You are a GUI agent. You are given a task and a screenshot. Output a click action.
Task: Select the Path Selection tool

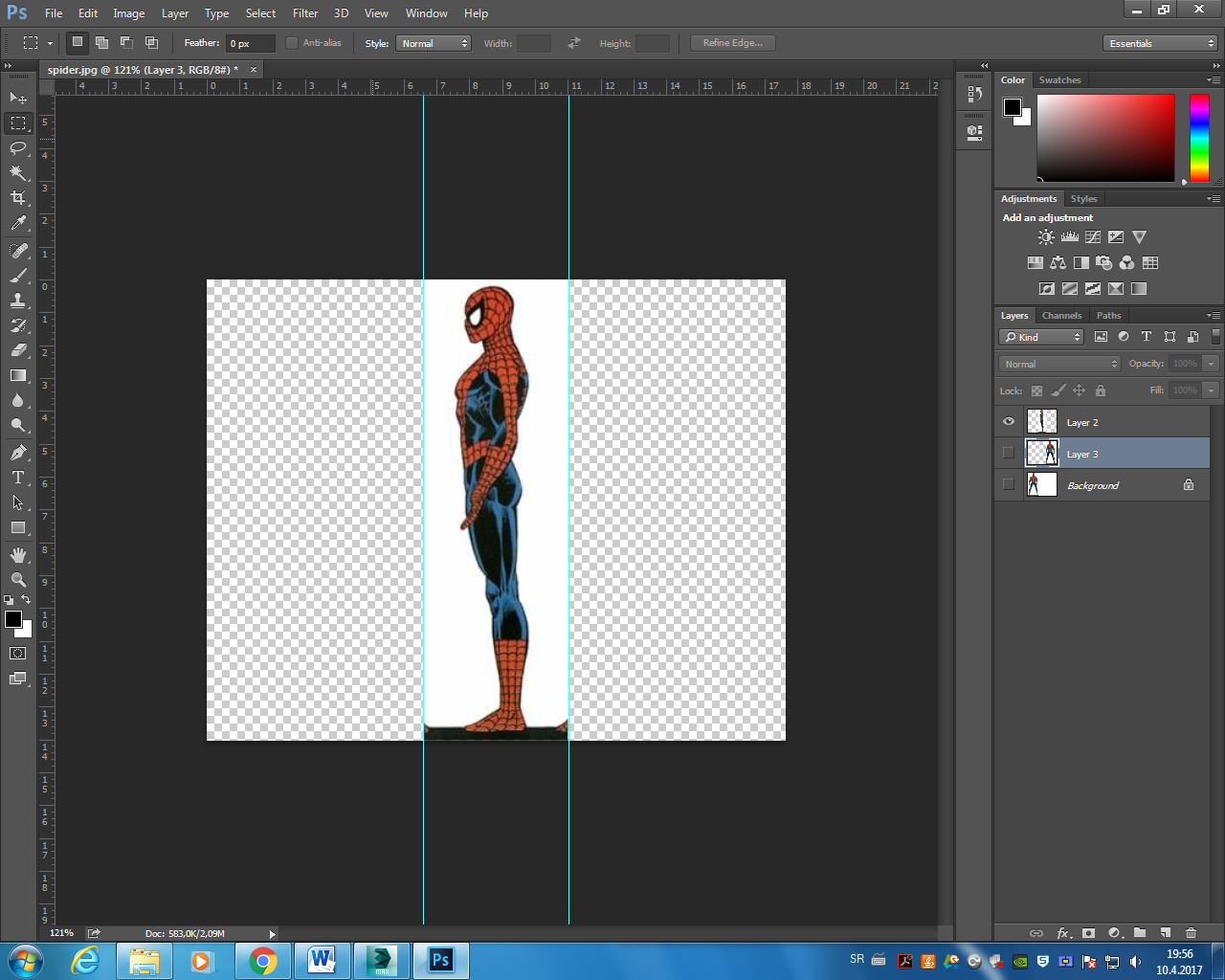click(18, 502)
